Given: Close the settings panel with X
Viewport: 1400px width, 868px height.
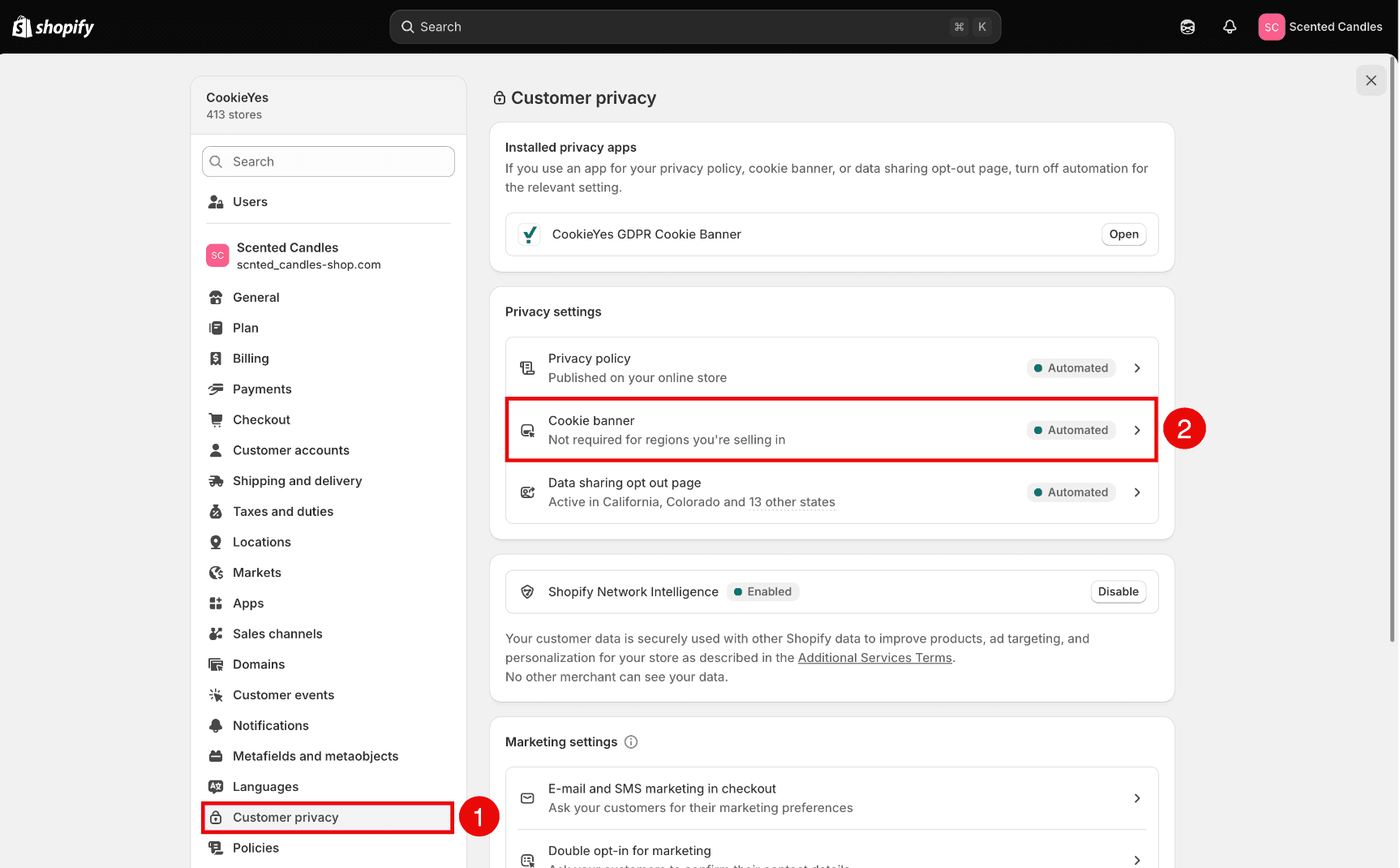Looking at the screenshot, I should (x=1371, y=80).
